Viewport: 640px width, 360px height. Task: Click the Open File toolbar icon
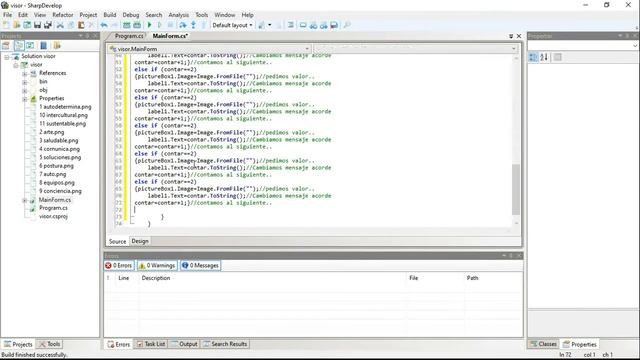click(x=17, y=25)
